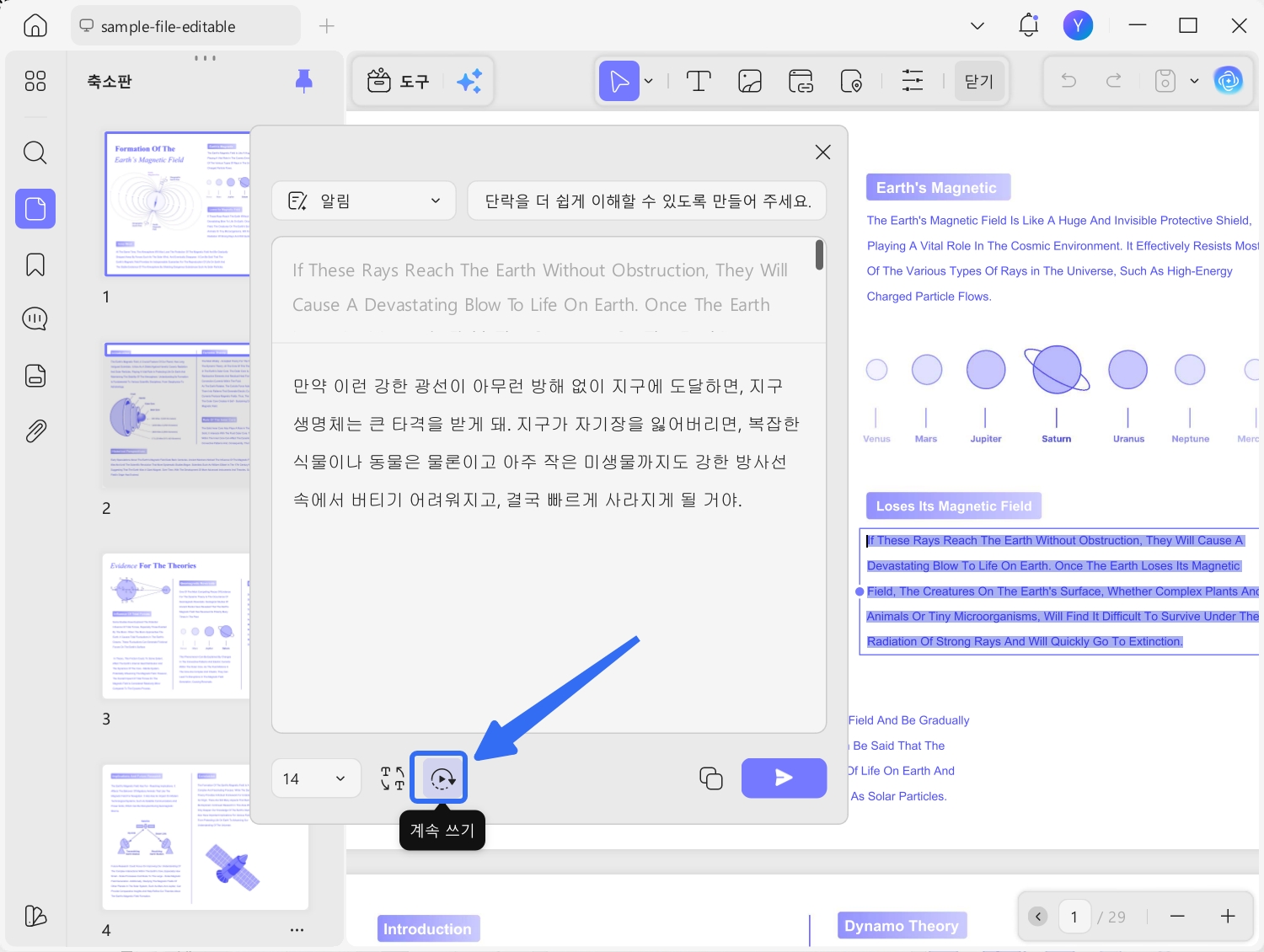Open the search panel icon
The width and height of the screenshot is (1264, 952).
[35, 152]
